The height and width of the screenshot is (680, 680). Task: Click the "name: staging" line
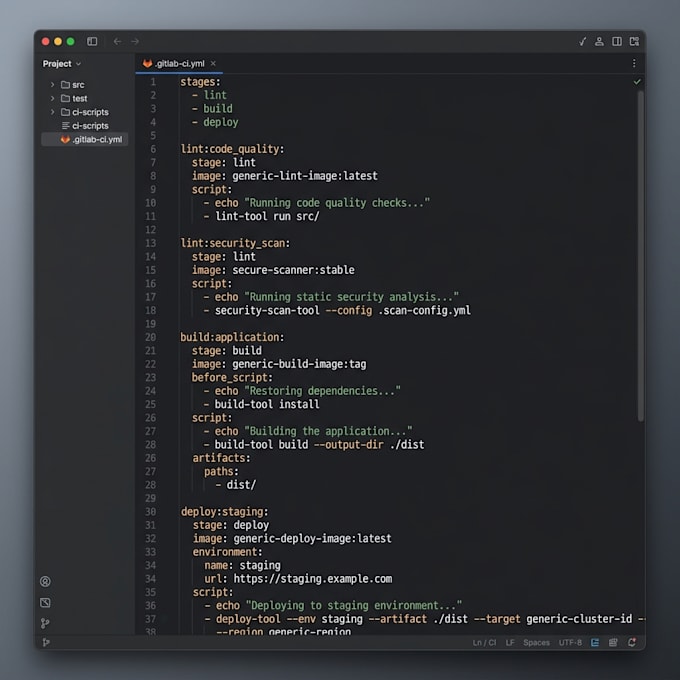(x=242, y=565)
